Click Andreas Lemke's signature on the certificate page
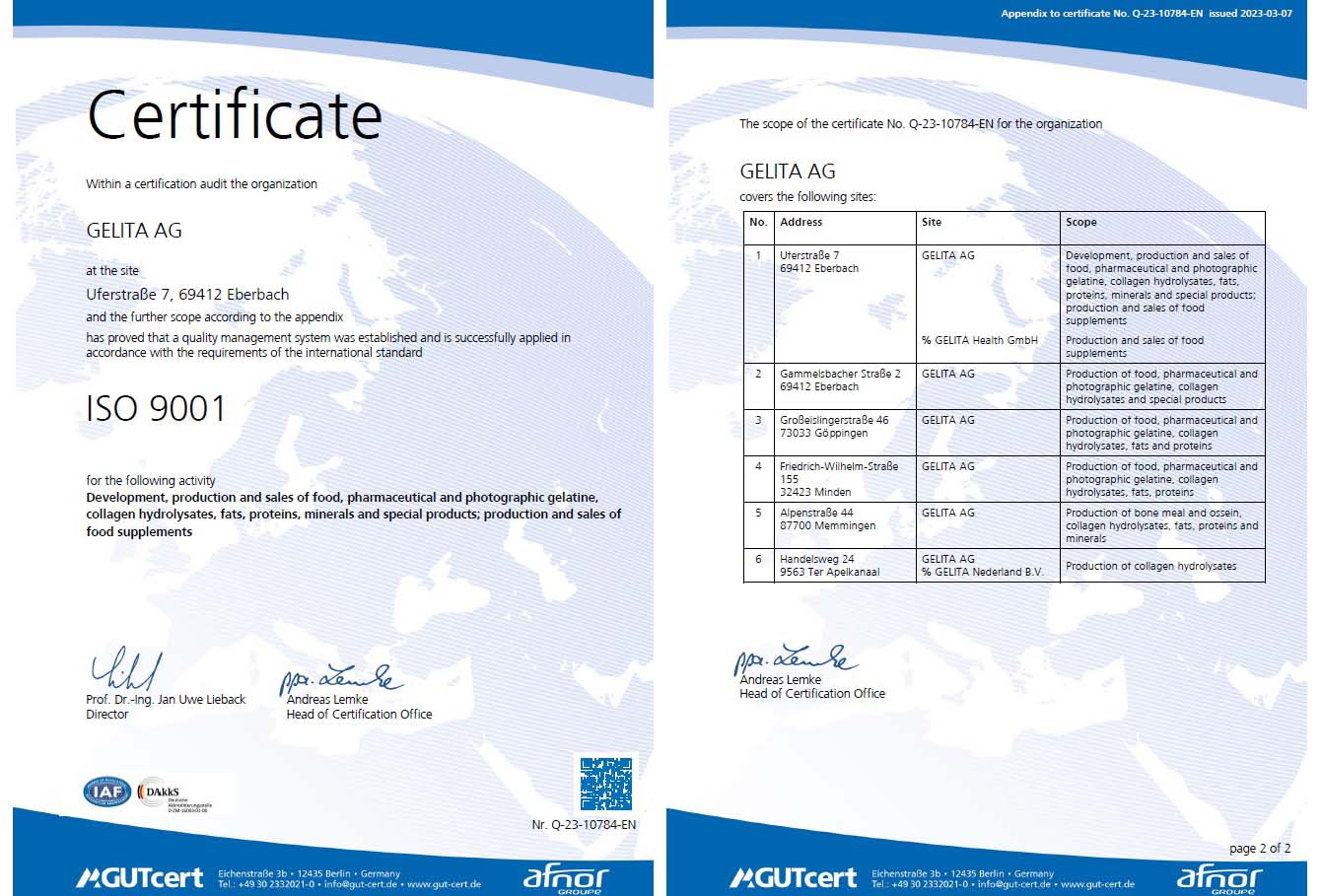This screenshot has width=1322, height=896. 340,678
